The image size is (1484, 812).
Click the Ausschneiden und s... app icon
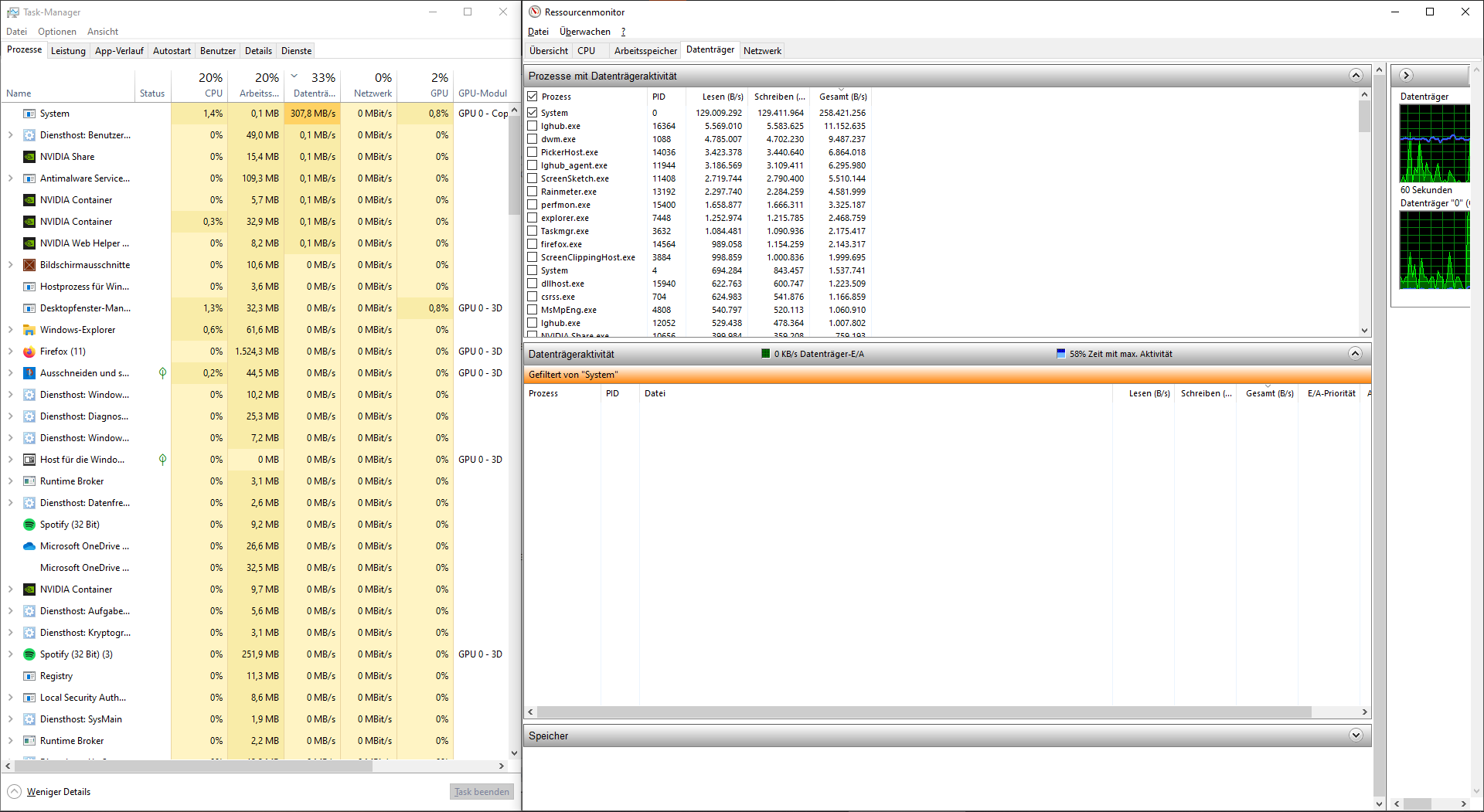[x=29, y=373]
